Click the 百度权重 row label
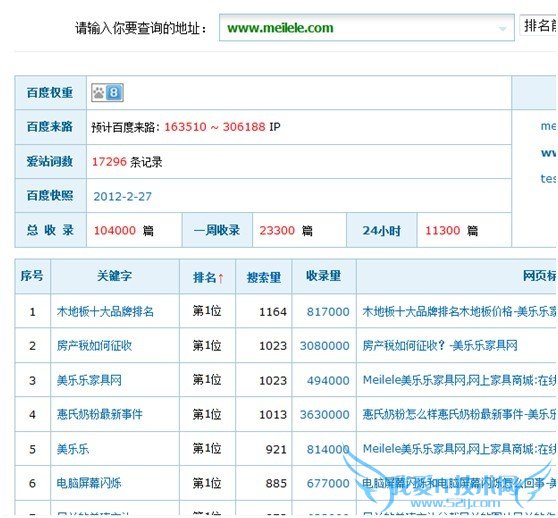Viewport: 558px width, 518px height. (50, 93)
